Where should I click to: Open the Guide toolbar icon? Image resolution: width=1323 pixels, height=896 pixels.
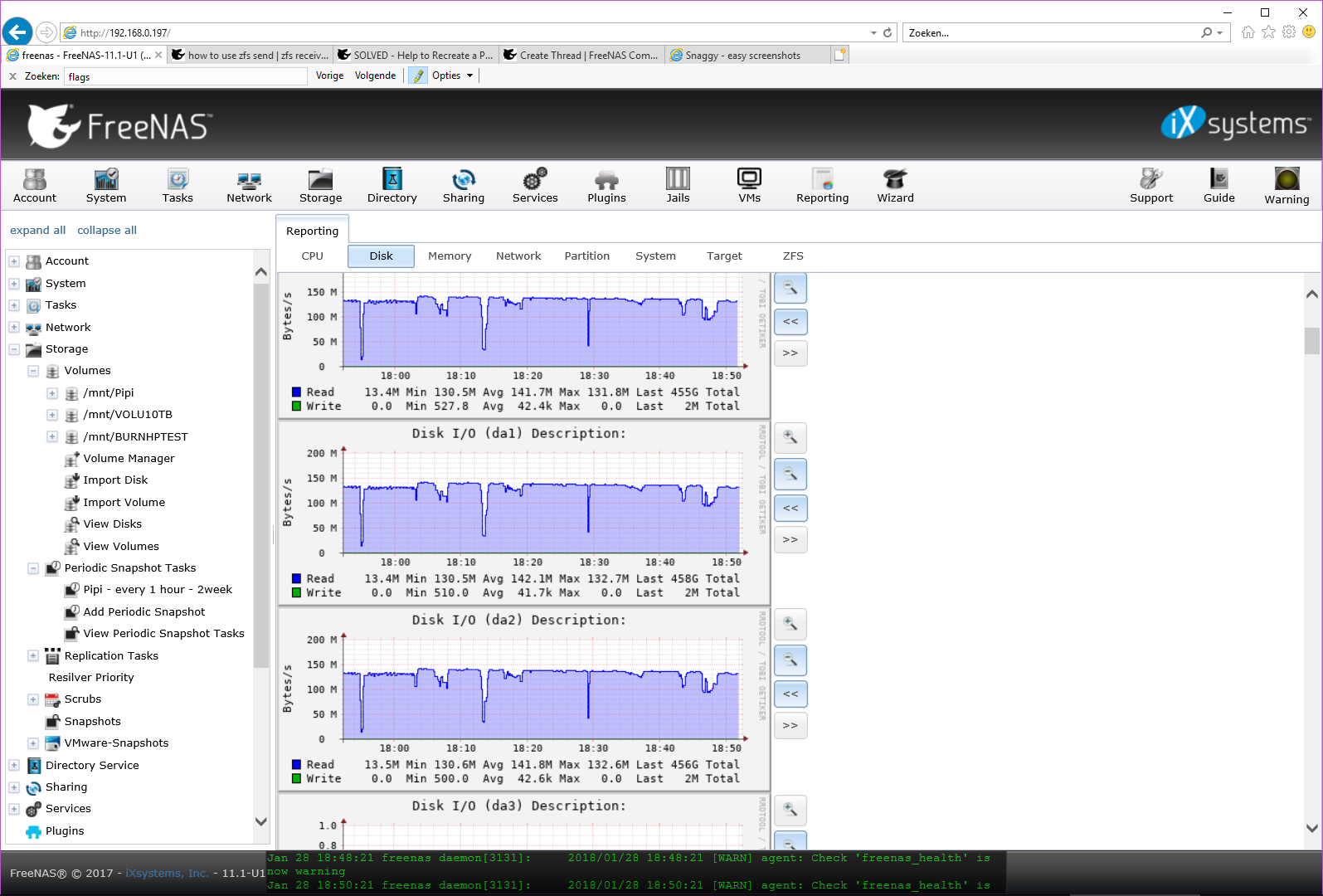[1219, 186]
